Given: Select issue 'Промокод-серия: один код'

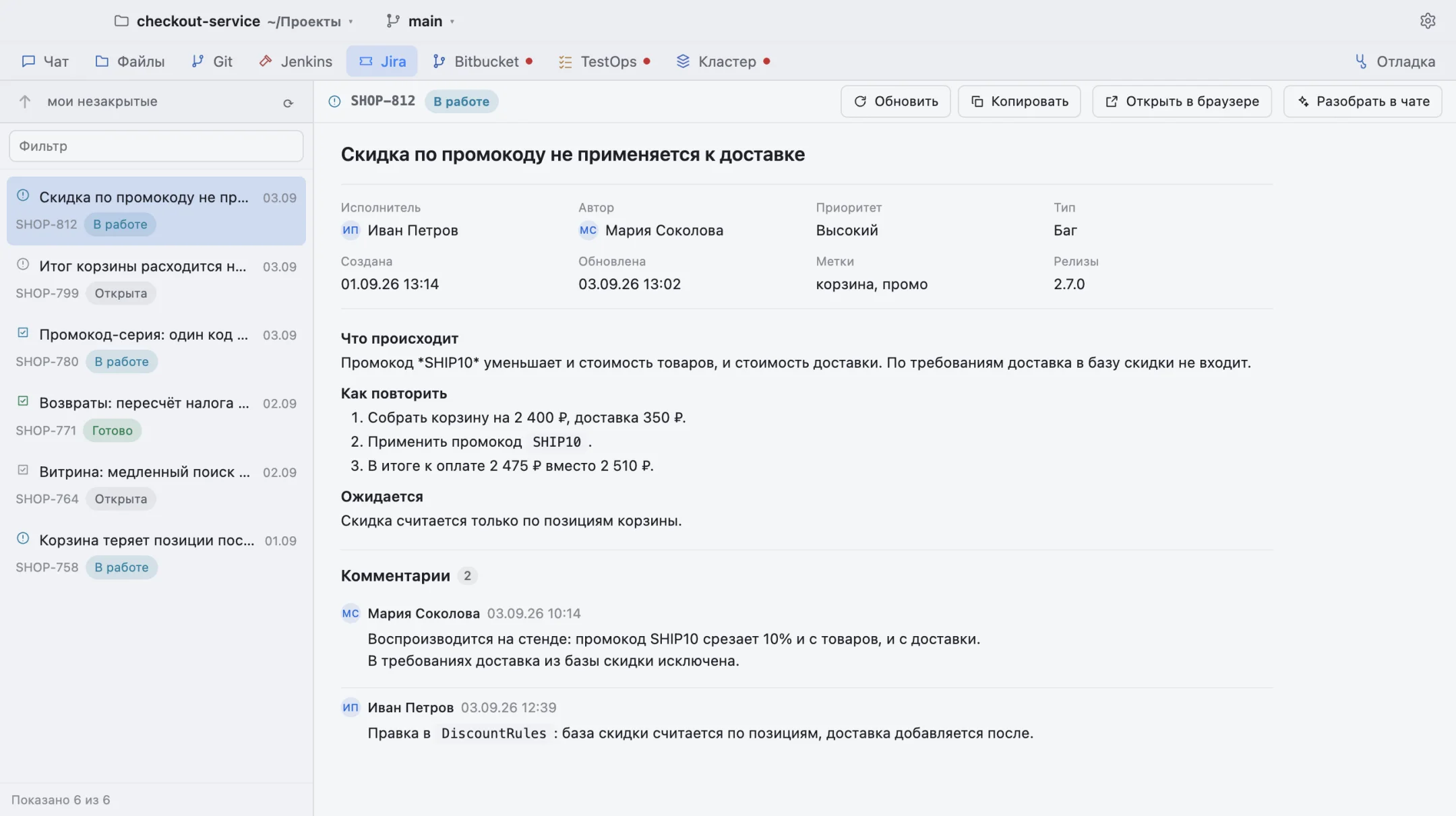Looking at the screenshot, I should [156, 348].
